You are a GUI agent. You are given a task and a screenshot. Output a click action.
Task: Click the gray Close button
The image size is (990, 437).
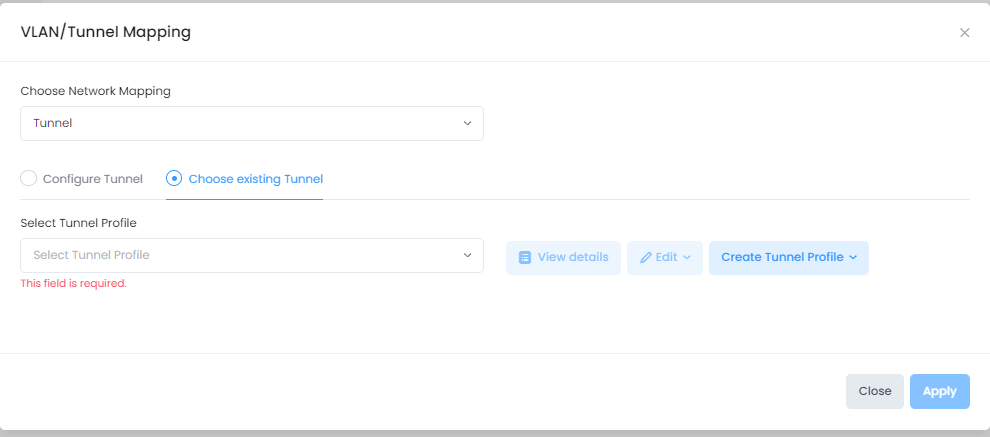874,391
